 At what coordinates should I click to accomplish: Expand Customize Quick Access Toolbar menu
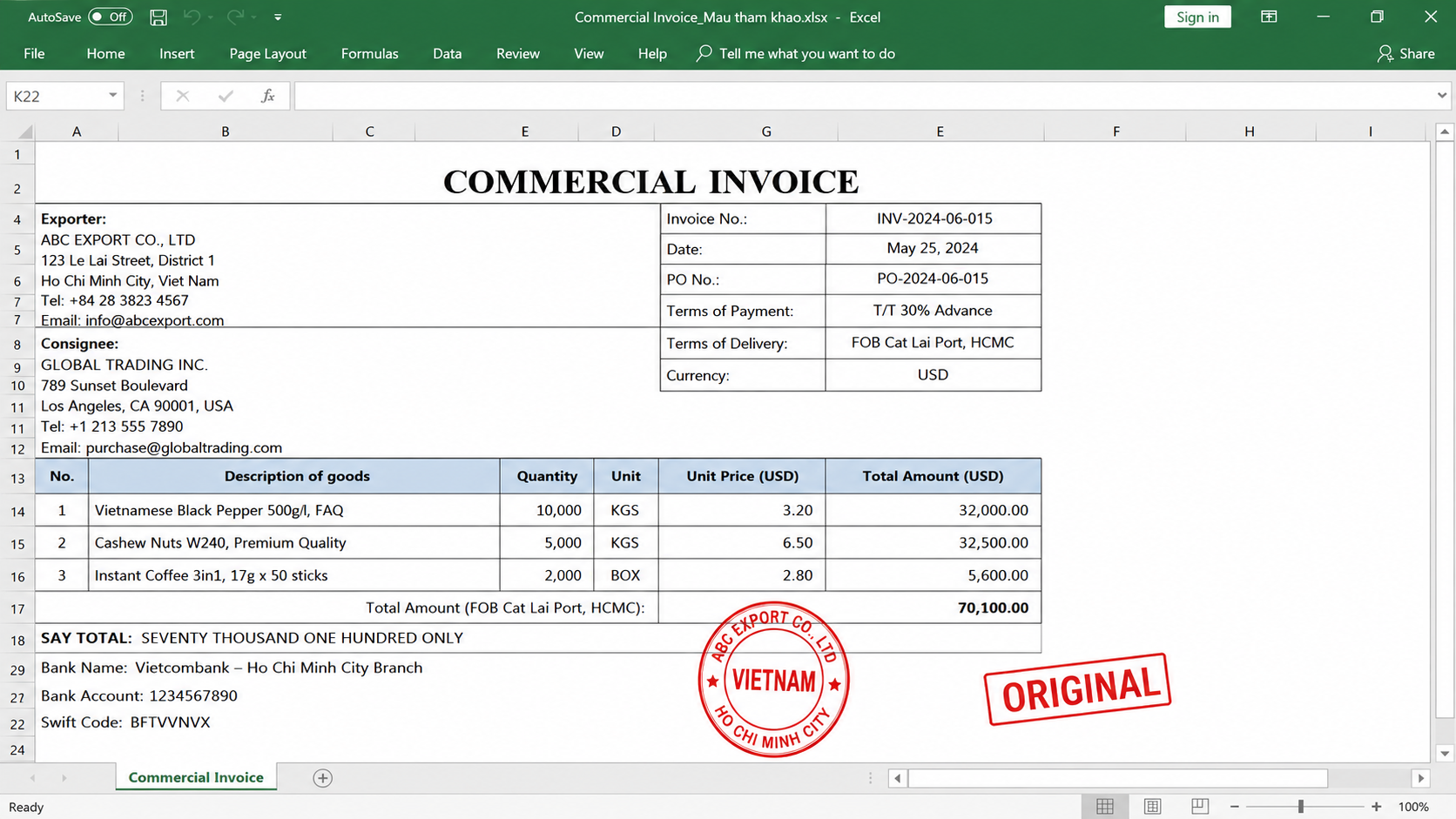(278, 17)
